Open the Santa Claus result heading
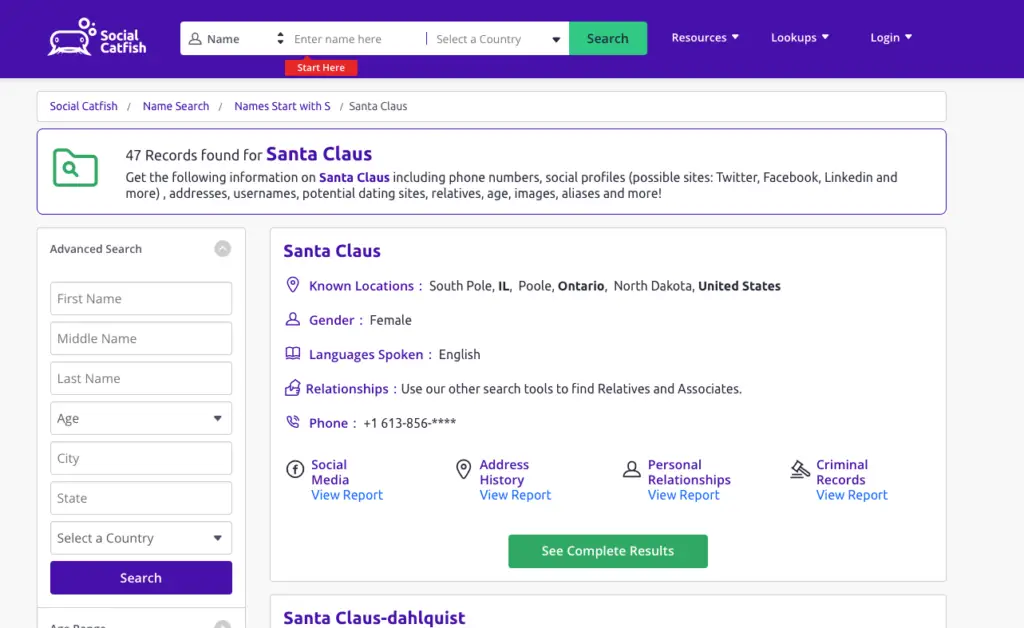Screen dimensions: 1024x628 tap(332, 251)
